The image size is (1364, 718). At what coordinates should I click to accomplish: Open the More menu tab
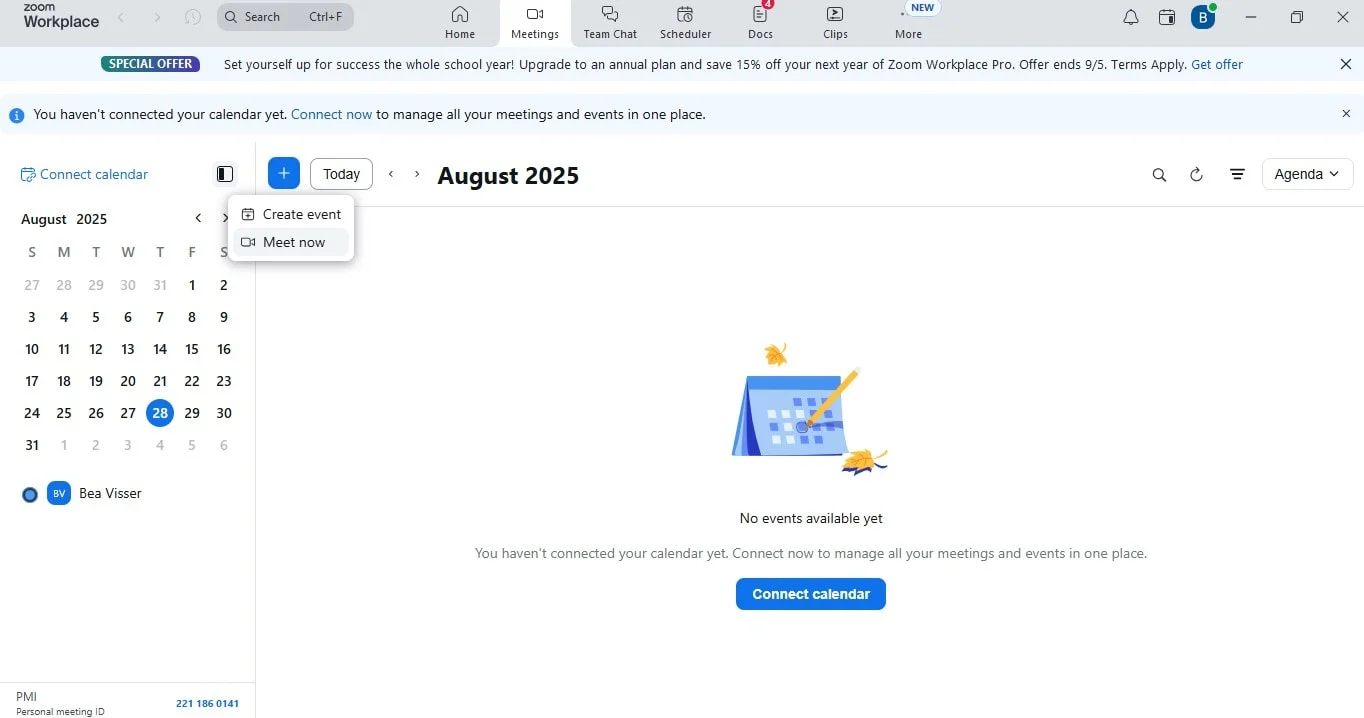pyautogui.click(x=908, y=23)
